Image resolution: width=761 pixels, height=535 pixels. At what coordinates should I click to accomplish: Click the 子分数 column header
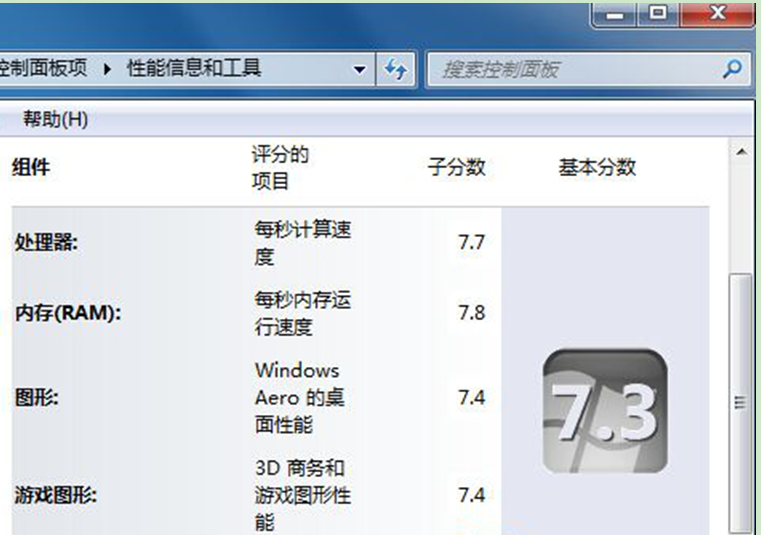point(456,167)
